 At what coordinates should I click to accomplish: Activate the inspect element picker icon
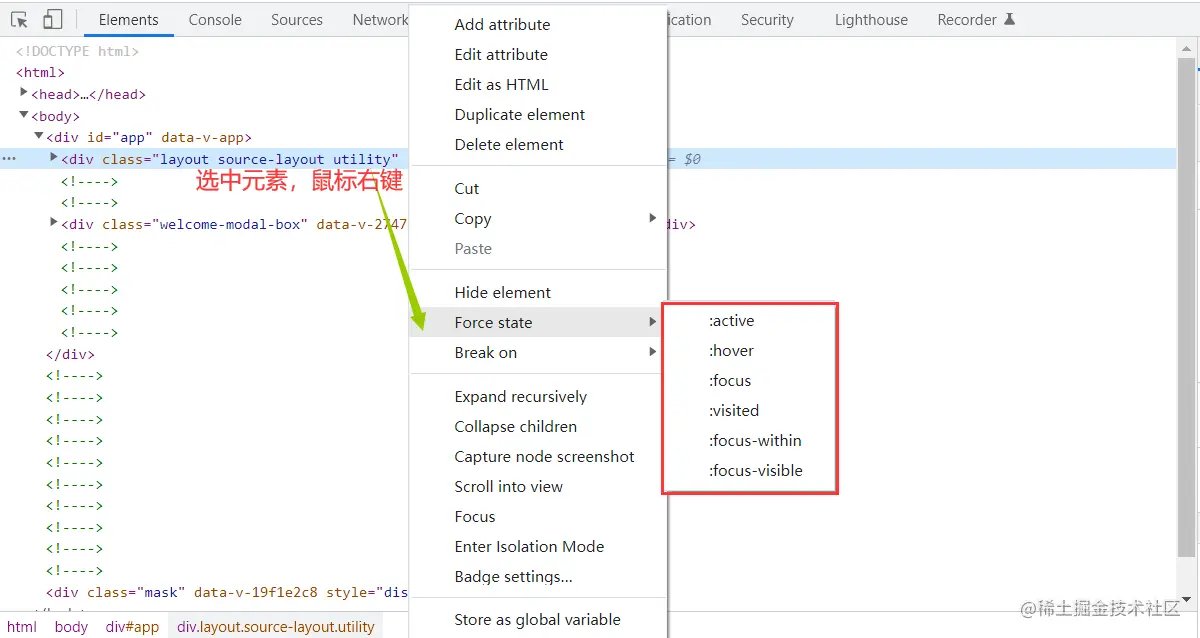click(19, 19)
